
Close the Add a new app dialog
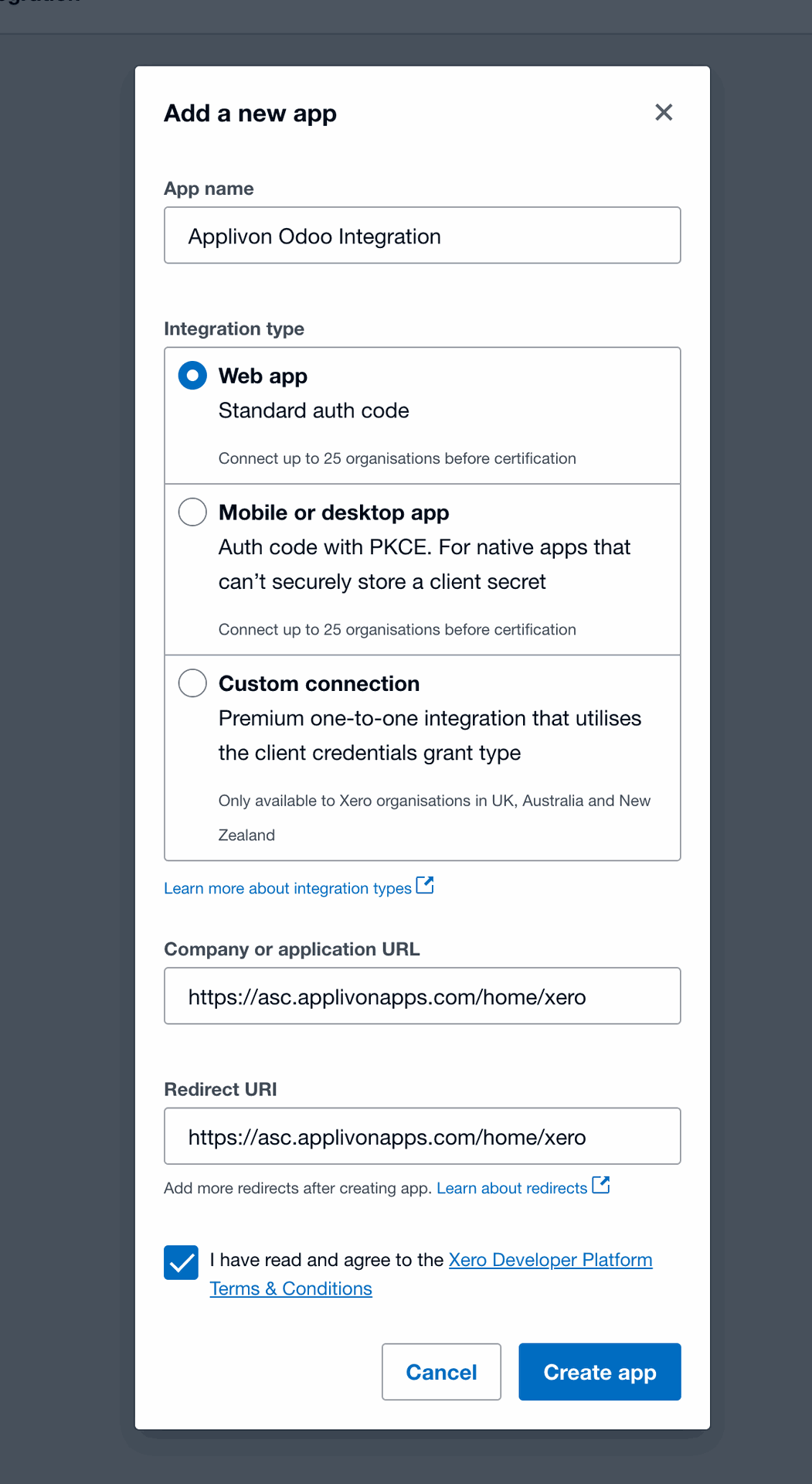click(x=663, y=113)
